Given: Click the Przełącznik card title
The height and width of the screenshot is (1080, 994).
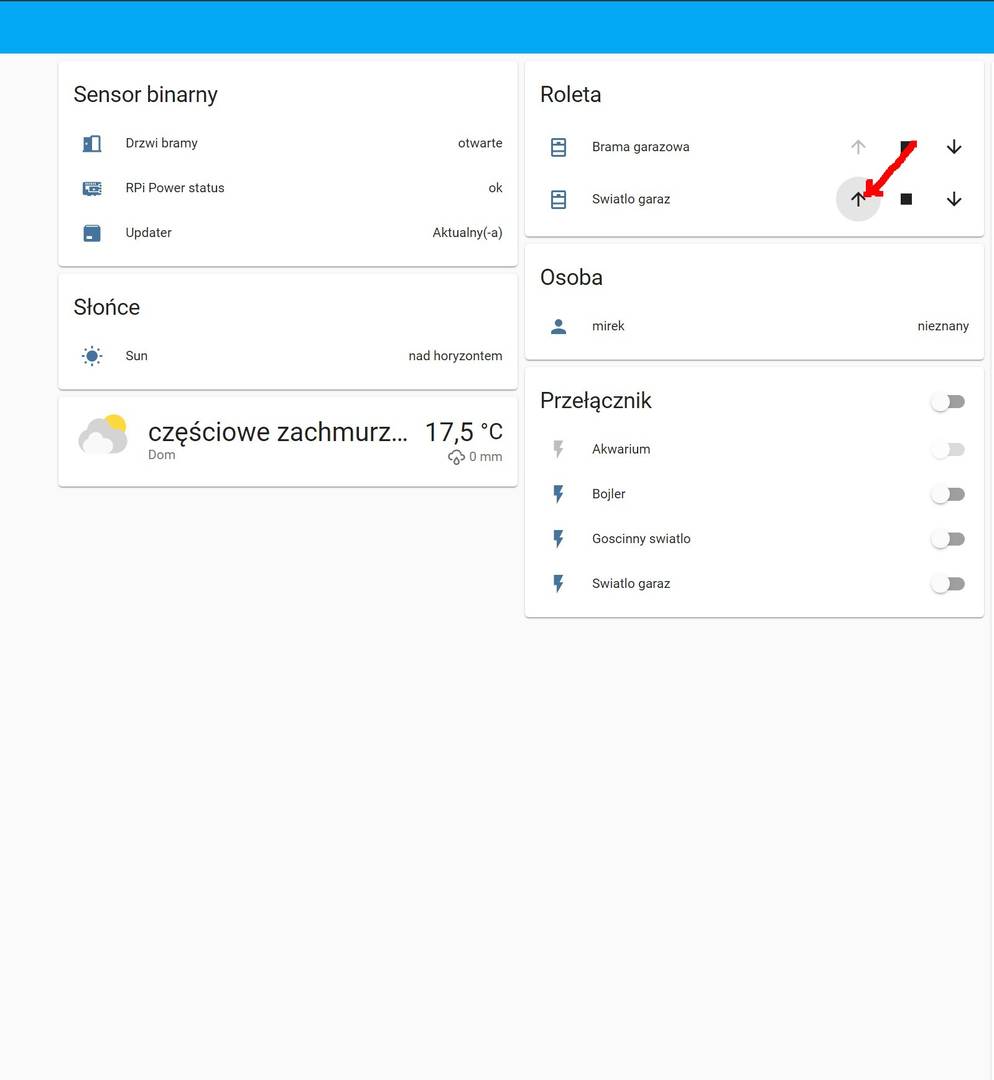Looking at the screenshot, I should [x=596, y=401].
